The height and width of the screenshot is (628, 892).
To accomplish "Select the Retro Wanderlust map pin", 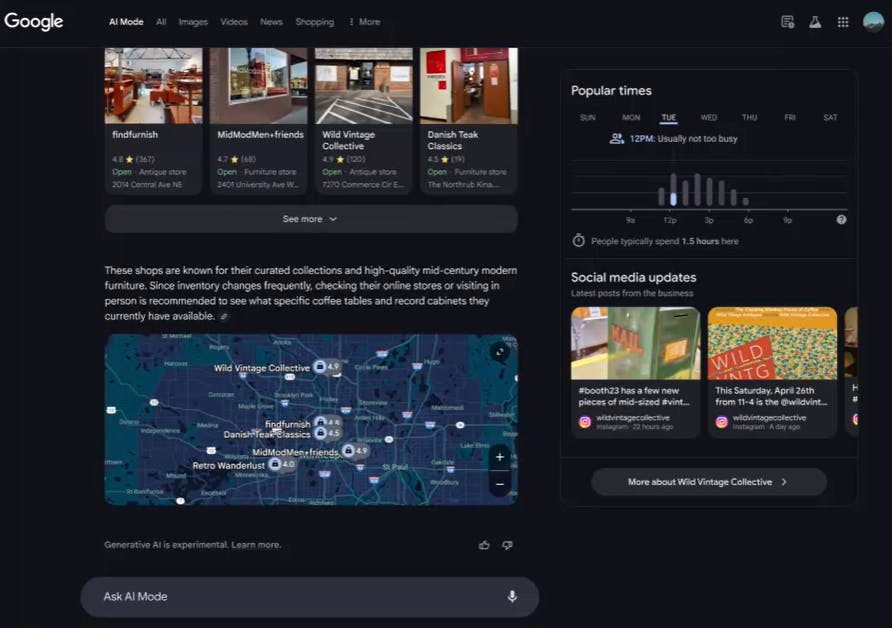I will [x=275, y=464].
